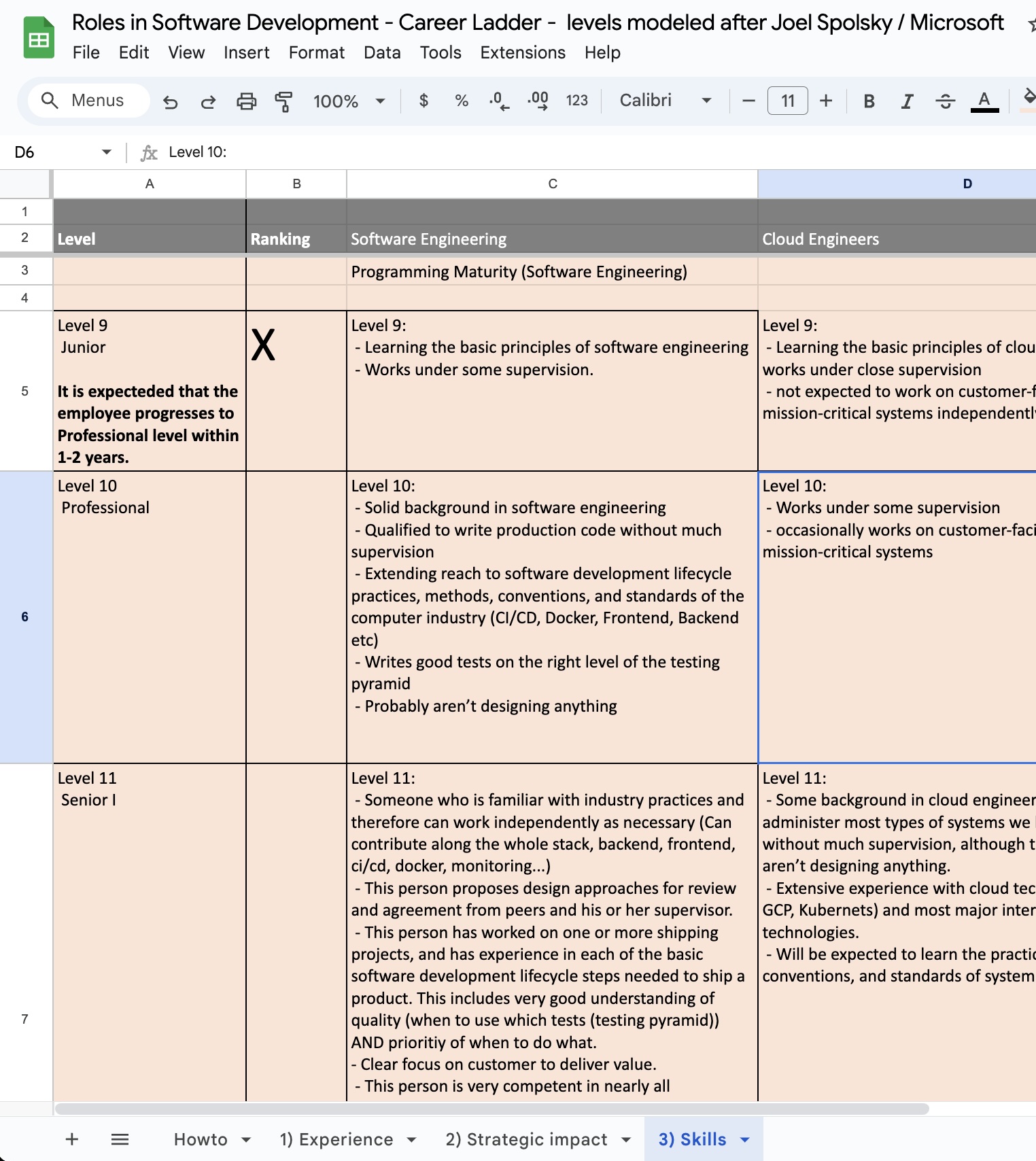Select the Level 9 Junior cell

tap(150, 391)
